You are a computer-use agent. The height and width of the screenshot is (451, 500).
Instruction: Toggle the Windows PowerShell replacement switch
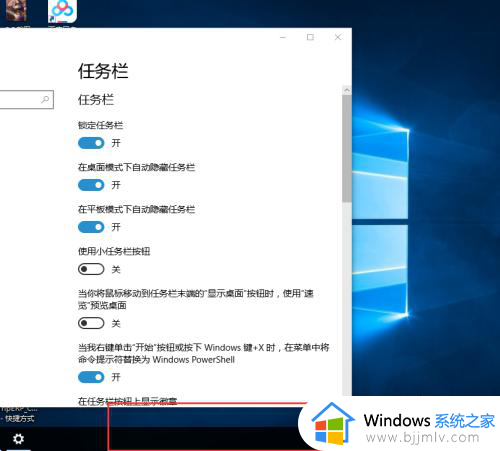pos(91,377)
